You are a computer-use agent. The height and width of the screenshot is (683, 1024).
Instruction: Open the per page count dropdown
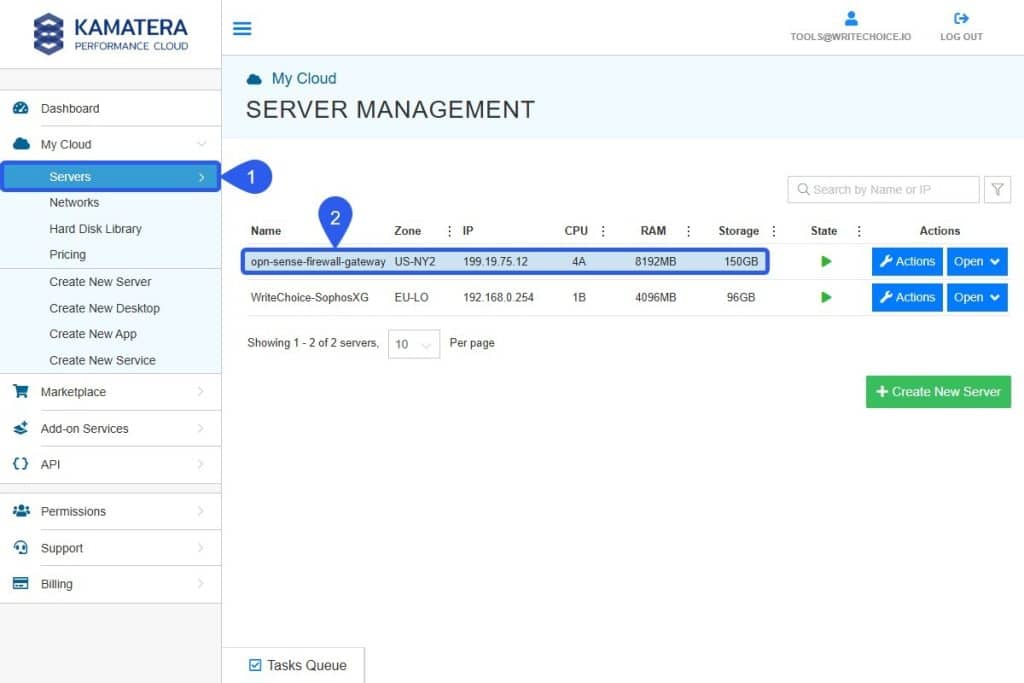413,344
